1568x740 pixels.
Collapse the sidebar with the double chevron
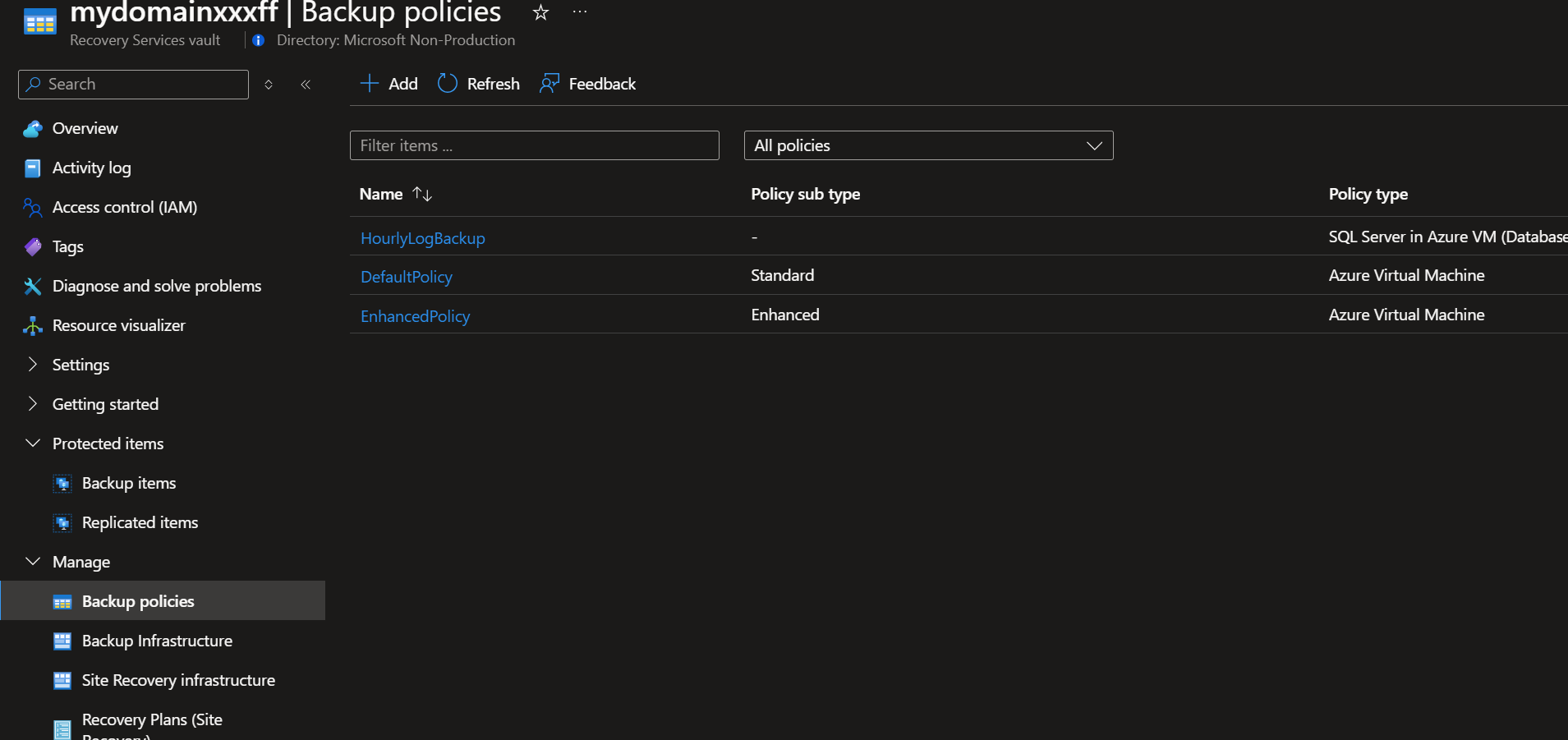pos(306,85)
